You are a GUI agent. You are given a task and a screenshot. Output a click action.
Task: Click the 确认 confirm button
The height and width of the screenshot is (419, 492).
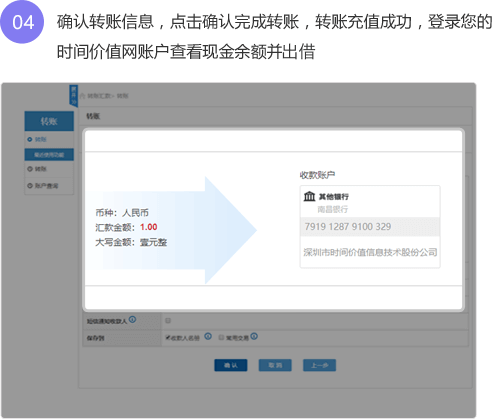[231, 365]
